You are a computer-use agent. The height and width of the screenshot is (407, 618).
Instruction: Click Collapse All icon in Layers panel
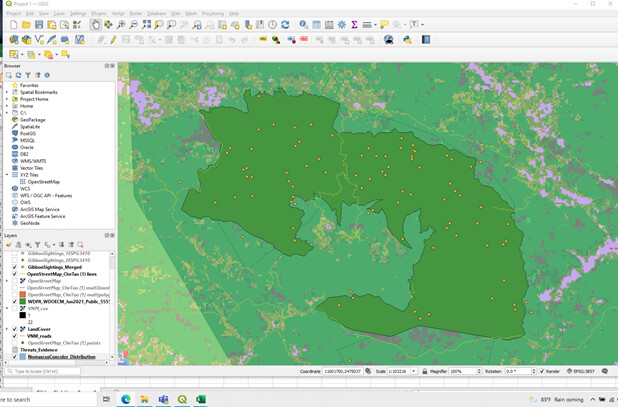coord(71,245)
